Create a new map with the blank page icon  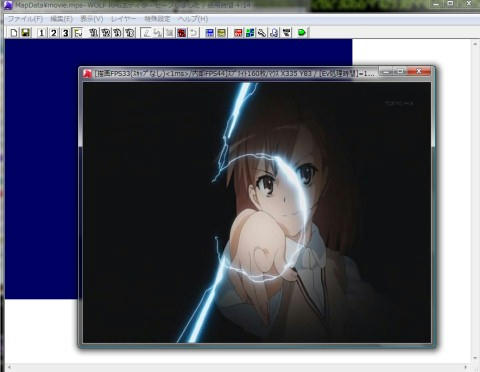pyautogui.click(x=14, y=33)
